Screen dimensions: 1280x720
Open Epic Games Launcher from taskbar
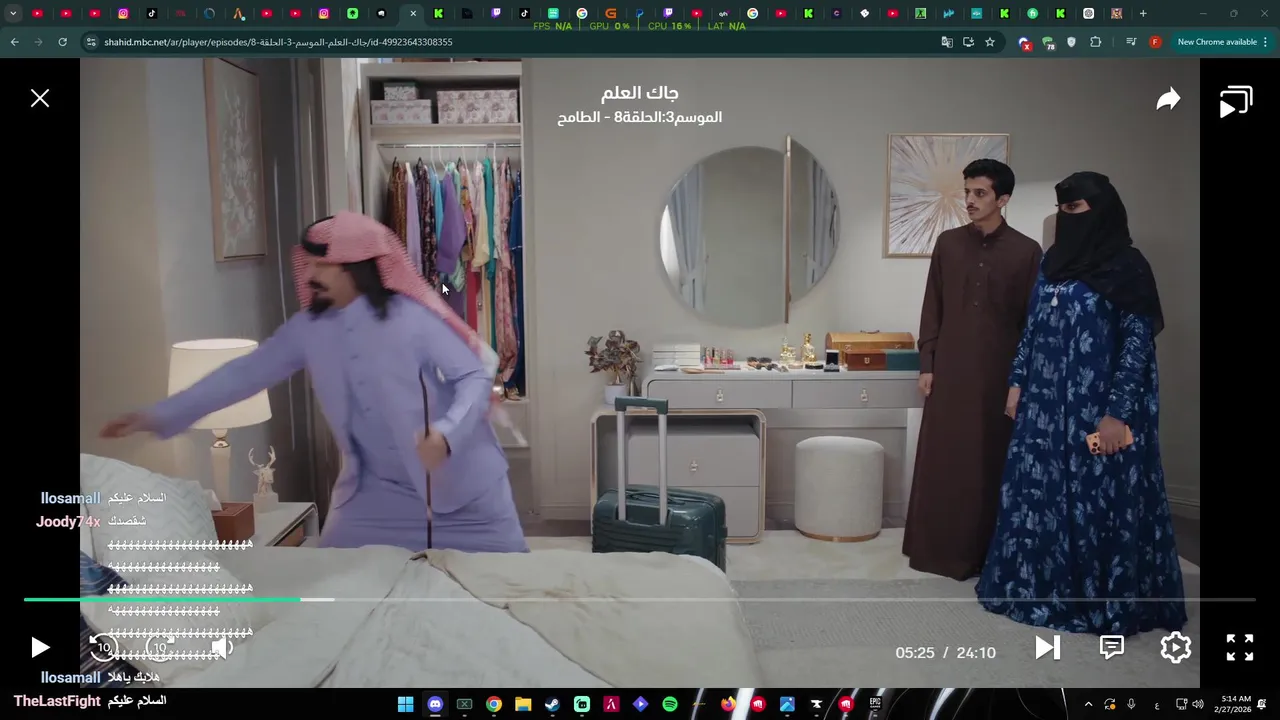click(x=875, y=704)
